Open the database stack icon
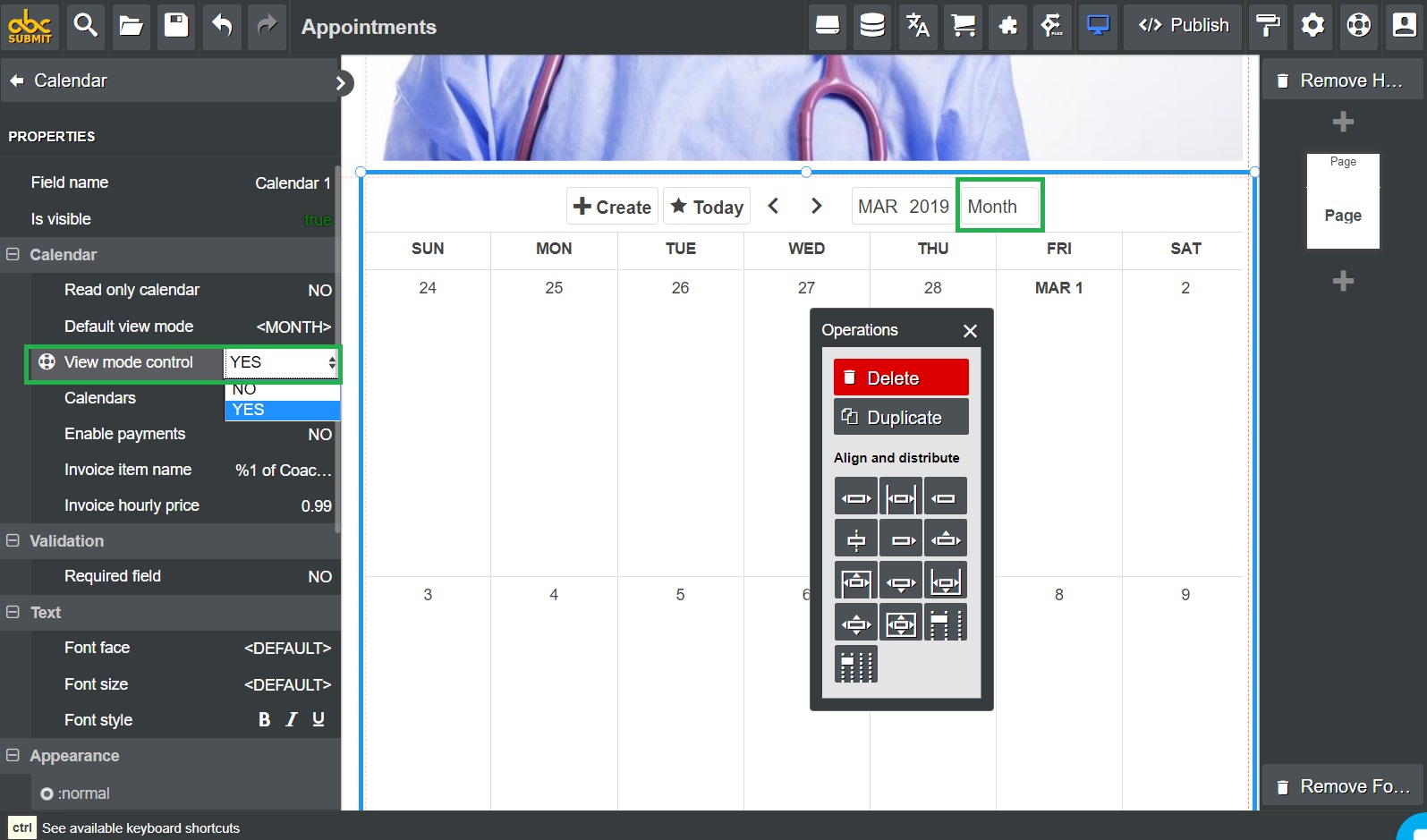 pyautogui.click(x=872, y=26)
